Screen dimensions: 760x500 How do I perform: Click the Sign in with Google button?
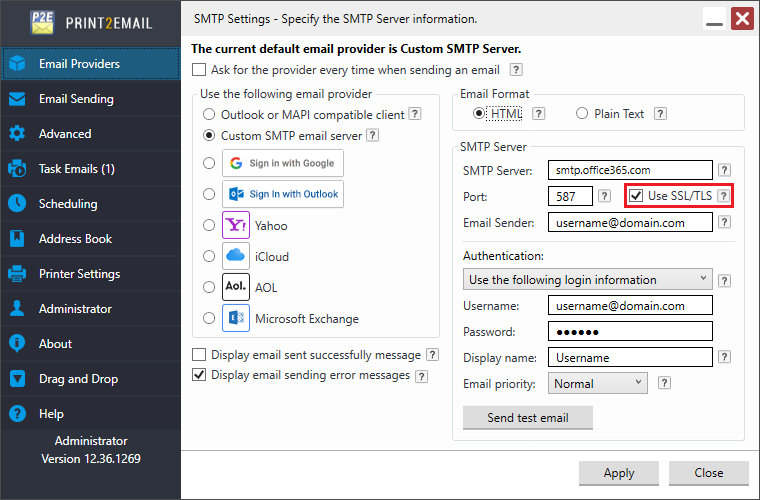(283, 163)
